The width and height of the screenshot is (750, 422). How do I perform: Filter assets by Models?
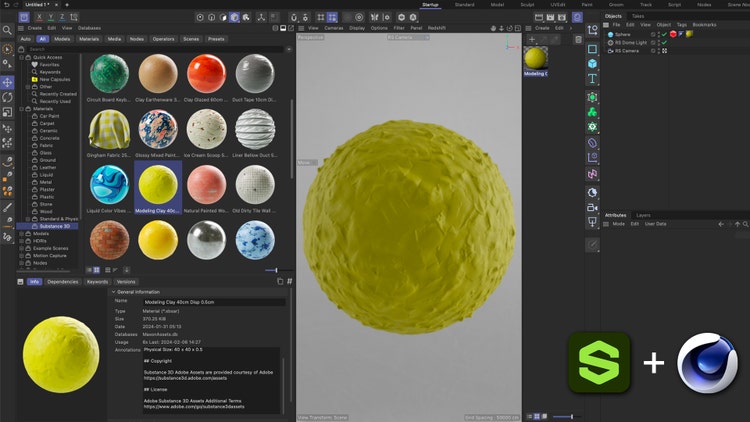pos(62,39)
